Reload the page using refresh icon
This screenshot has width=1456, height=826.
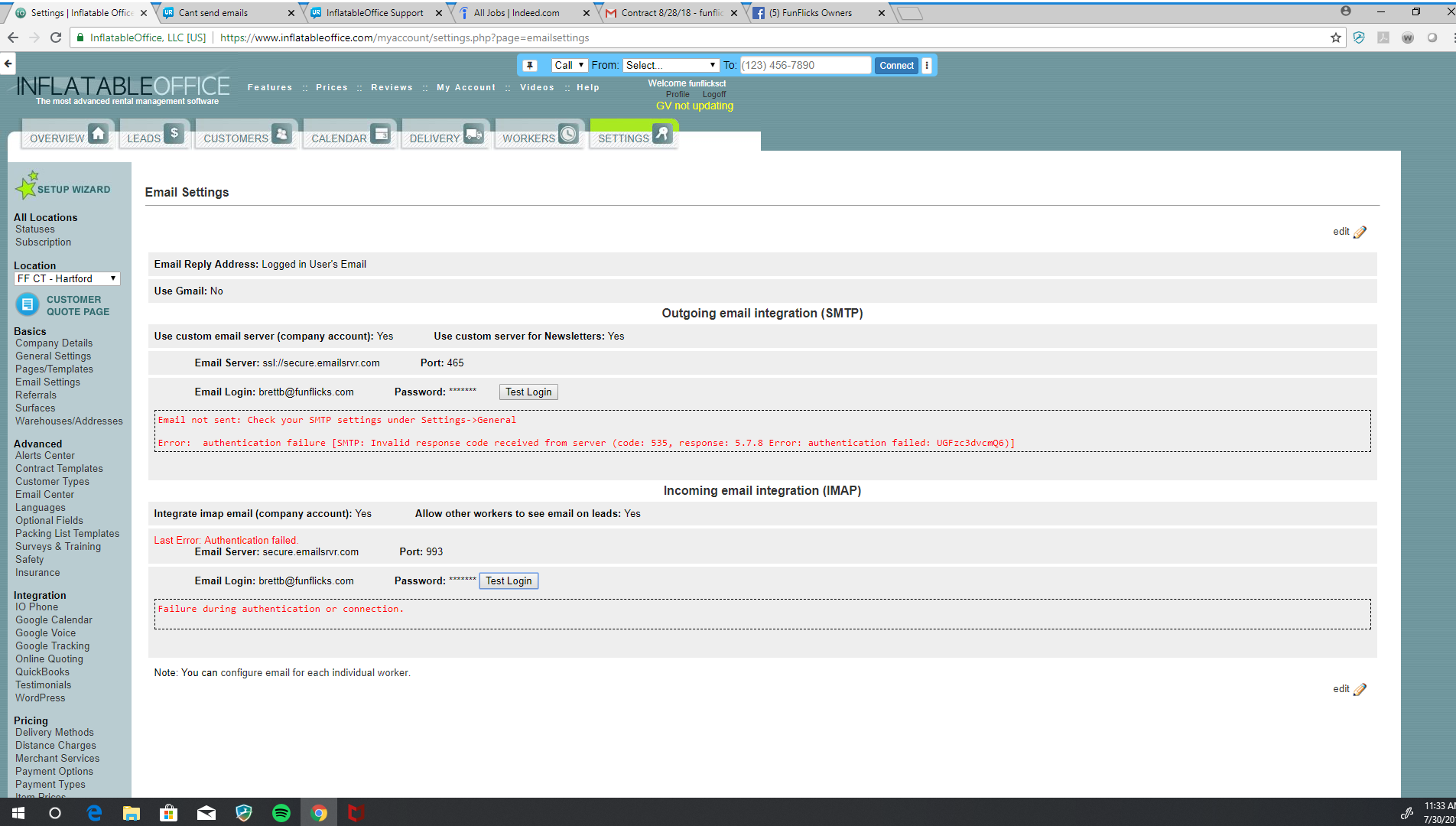(x=56, y=37)
